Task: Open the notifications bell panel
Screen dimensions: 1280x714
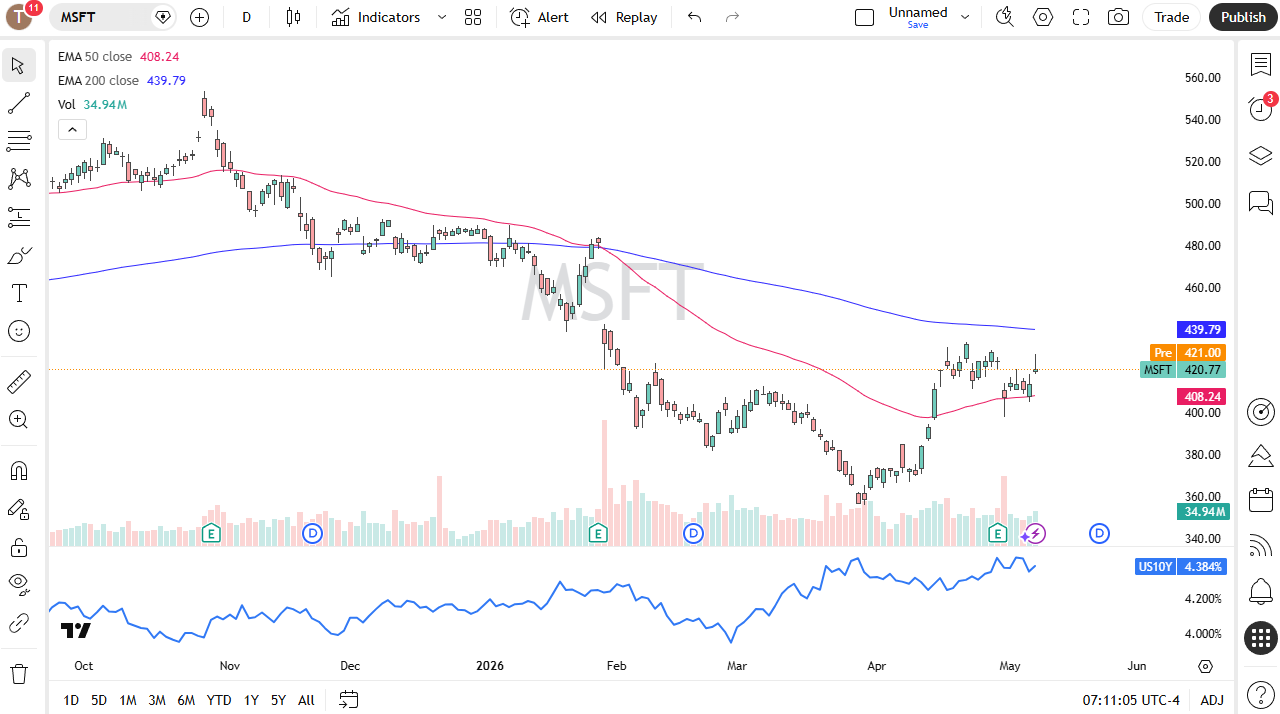Action: coord(1260,591)
